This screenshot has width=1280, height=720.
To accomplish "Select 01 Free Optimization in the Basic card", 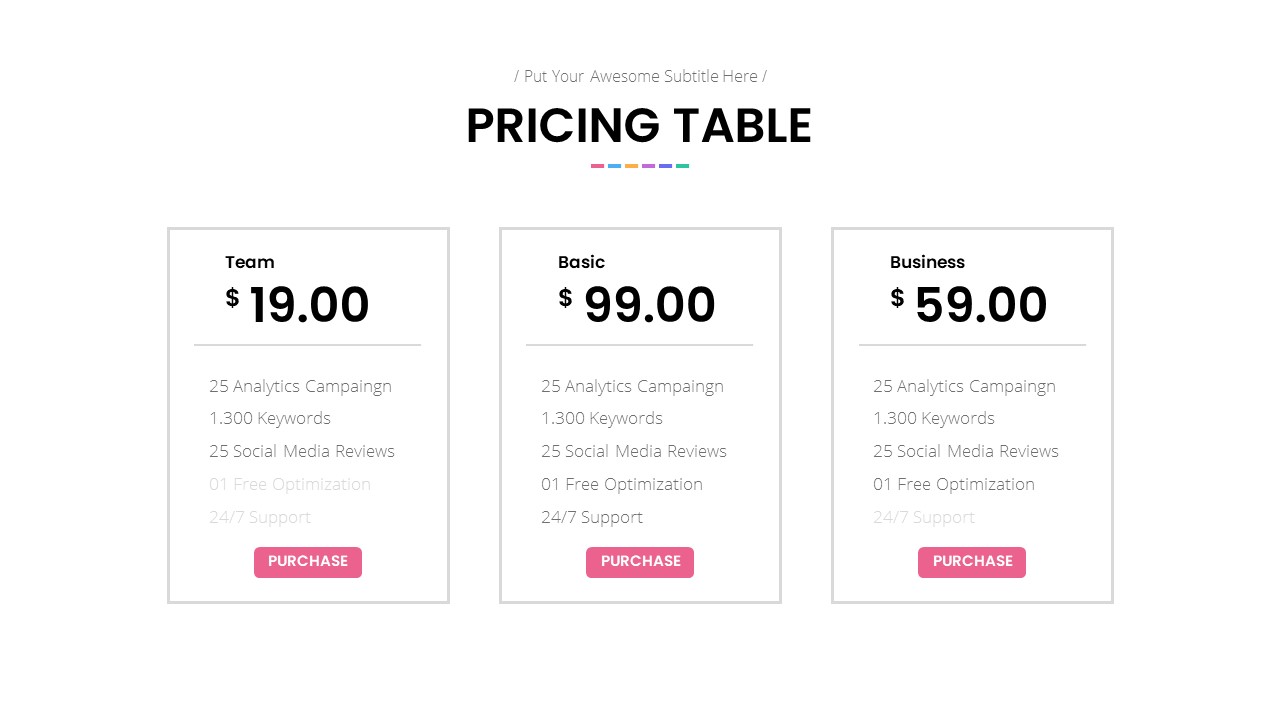I will (x=622, y=484).
